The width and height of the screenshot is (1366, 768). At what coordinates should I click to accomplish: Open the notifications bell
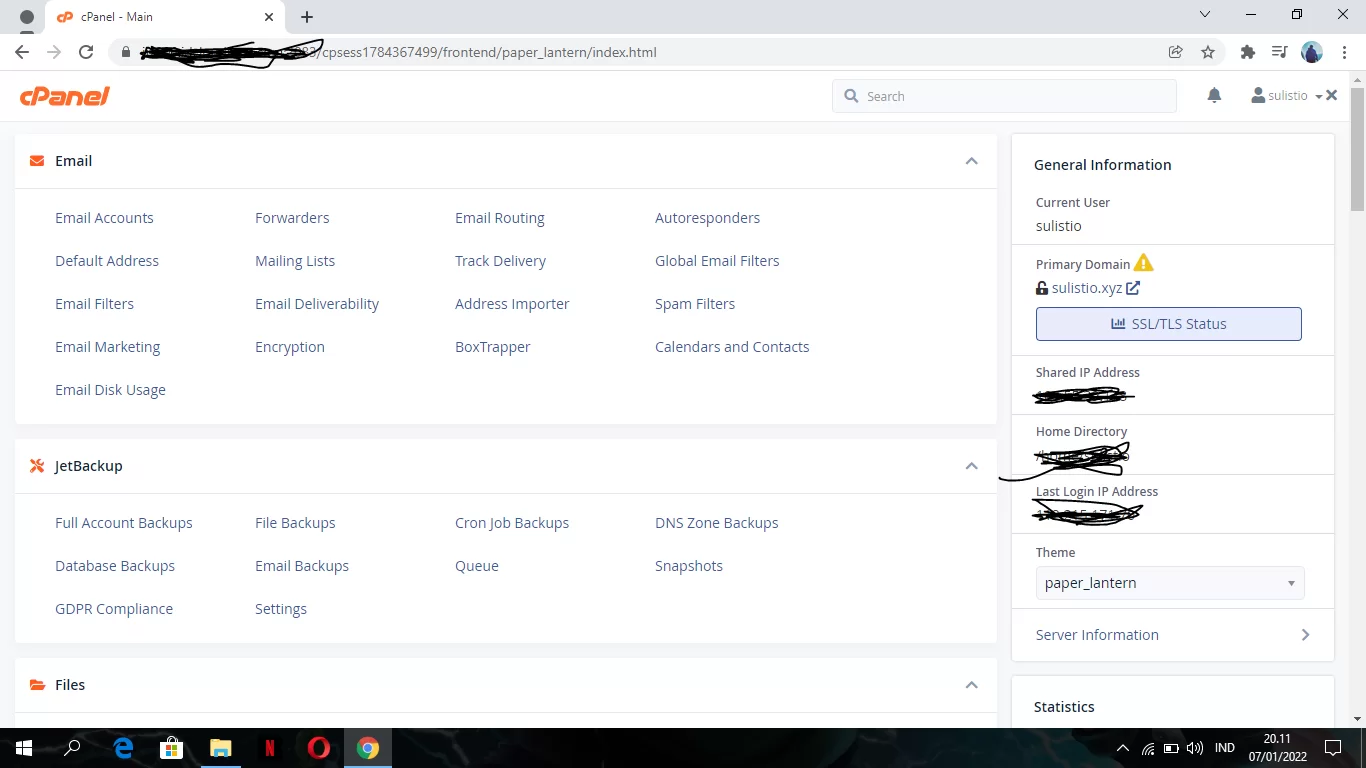point(1214,96)
